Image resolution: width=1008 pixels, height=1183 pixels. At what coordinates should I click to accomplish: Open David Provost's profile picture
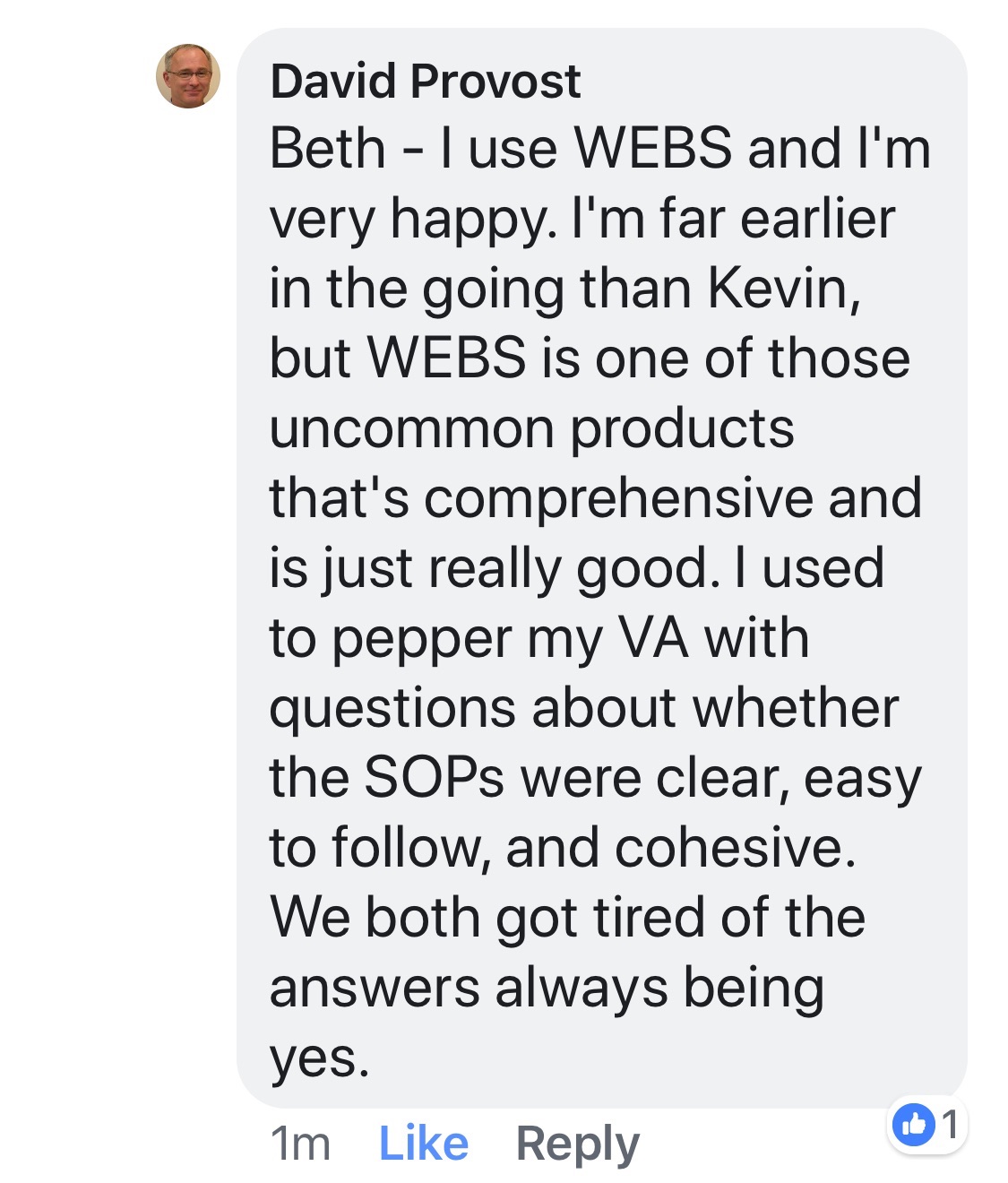pos(188,76)
